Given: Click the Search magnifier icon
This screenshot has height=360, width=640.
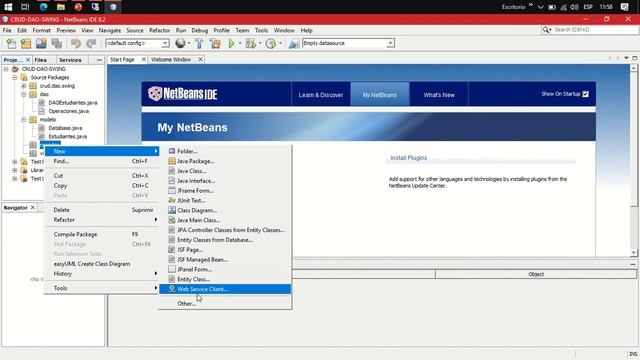Looking at the screenshot, I should (x=546, y=30).
